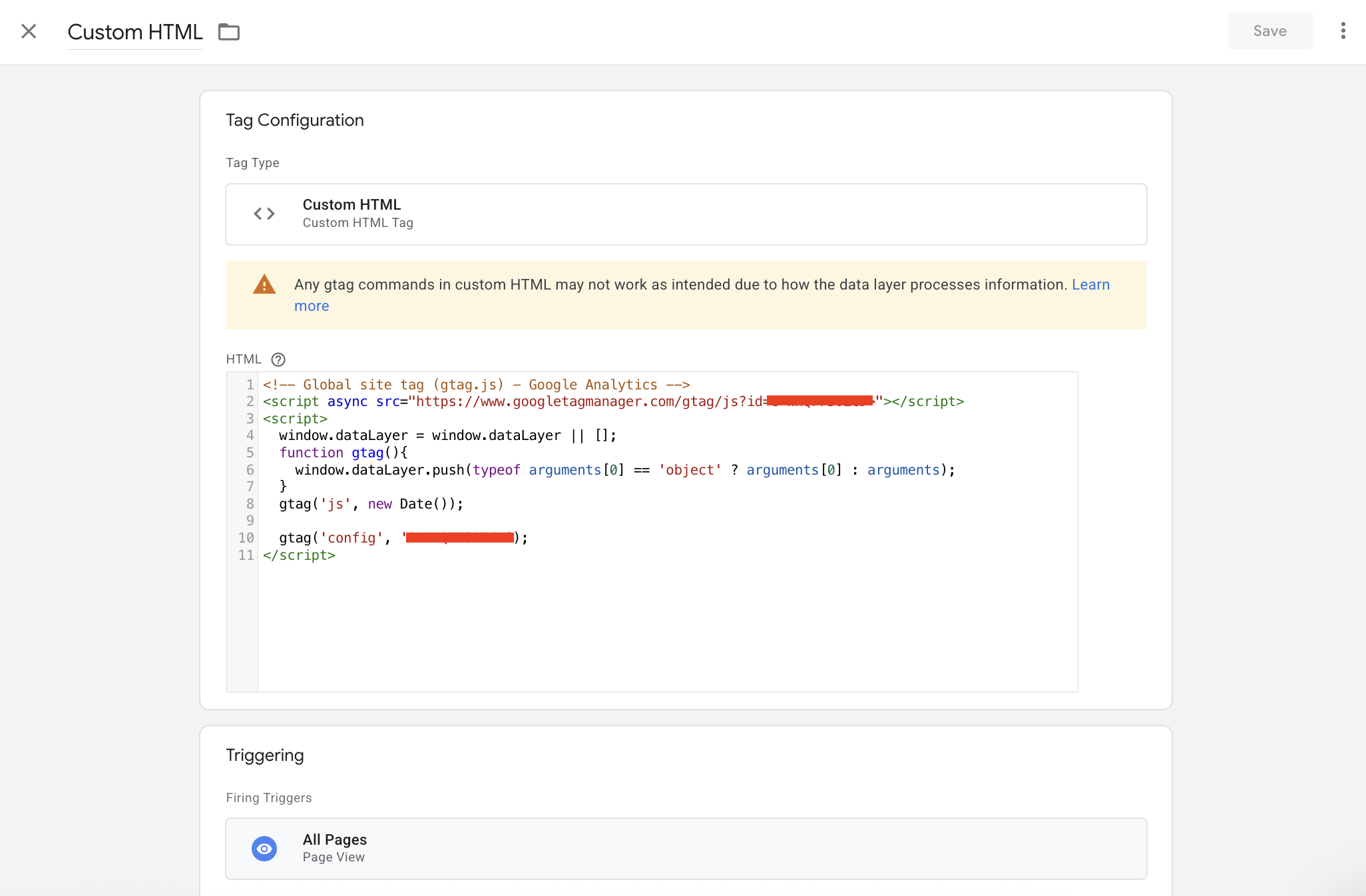The image size is (1366, 896).
Task: Click the 'Tag Type' label
Action: coord(252,163)
